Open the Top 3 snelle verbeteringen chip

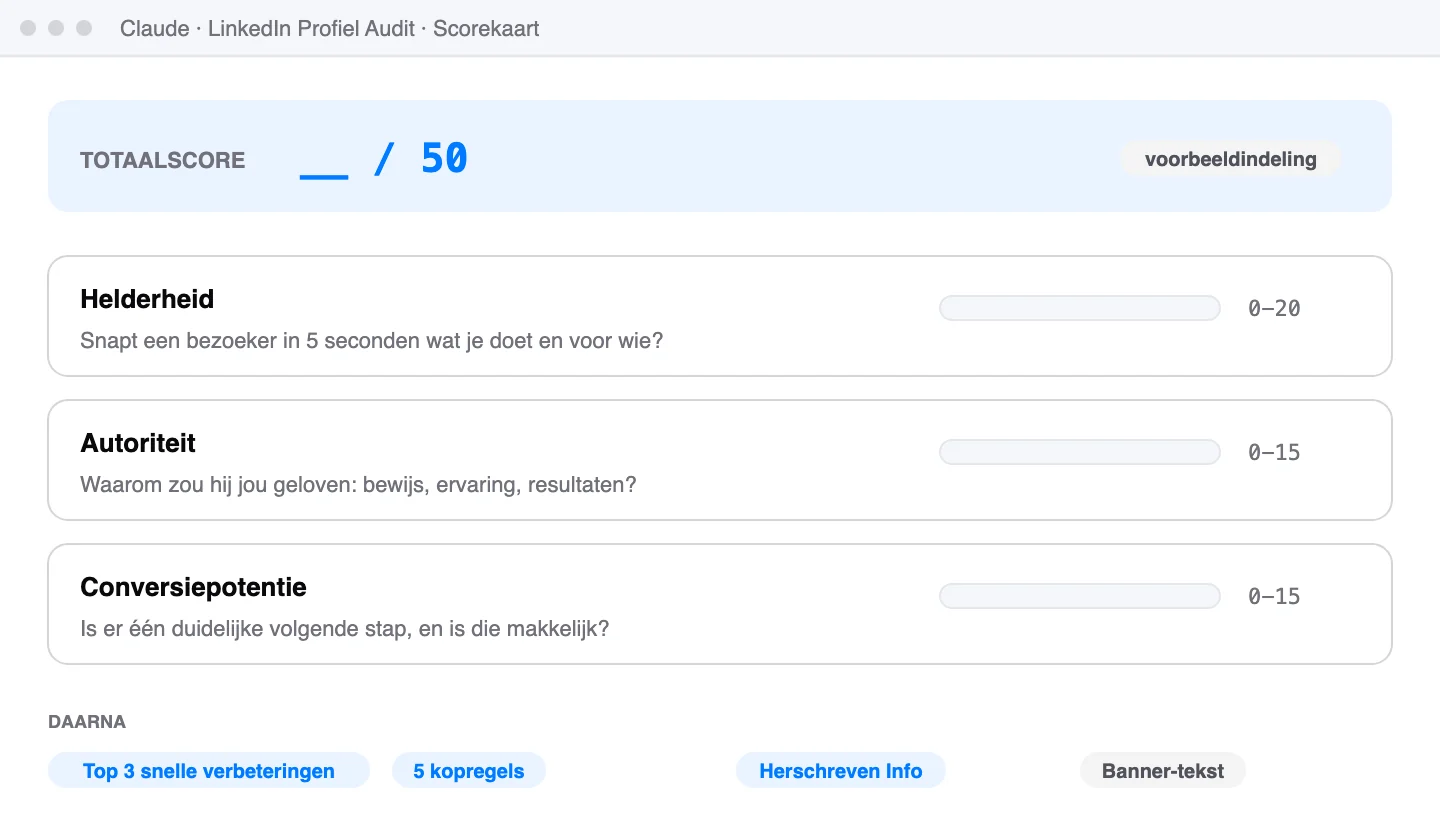pyautogui.click(x=209, y=771)
